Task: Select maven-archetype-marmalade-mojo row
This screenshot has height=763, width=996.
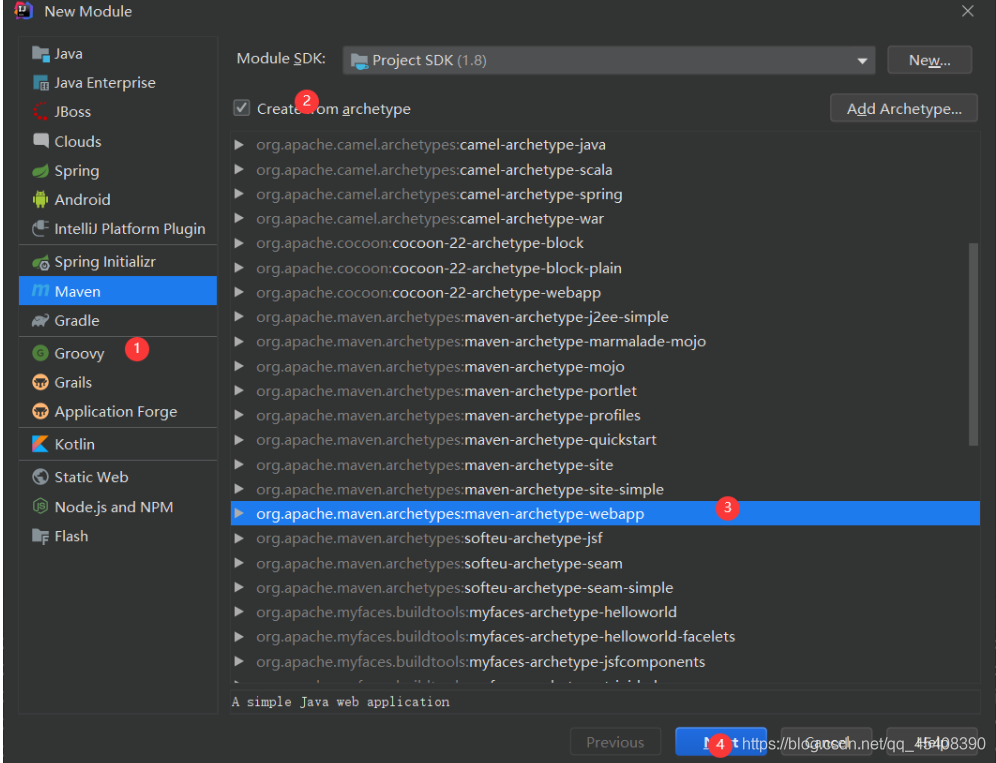Action: [605, 342]
